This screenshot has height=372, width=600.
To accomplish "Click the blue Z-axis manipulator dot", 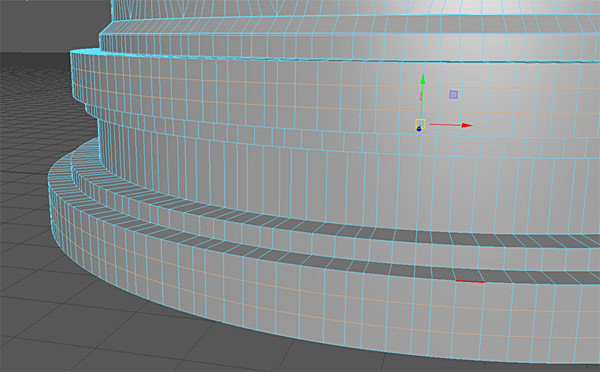I will point(419,129).
